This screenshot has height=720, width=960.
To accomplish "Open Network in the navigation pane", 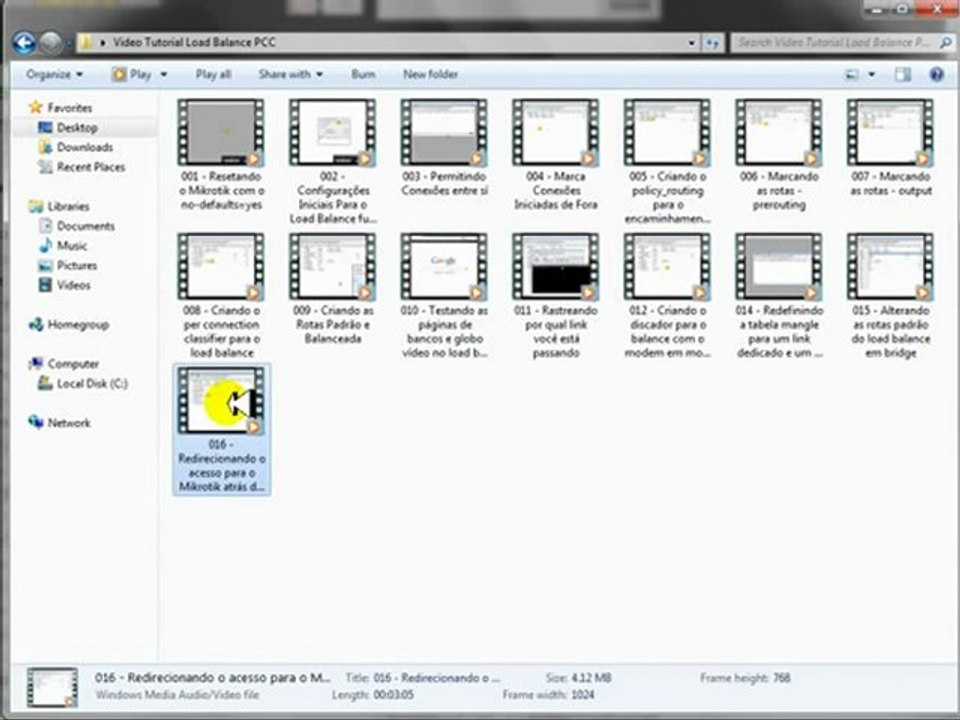I will pos(69,422).
